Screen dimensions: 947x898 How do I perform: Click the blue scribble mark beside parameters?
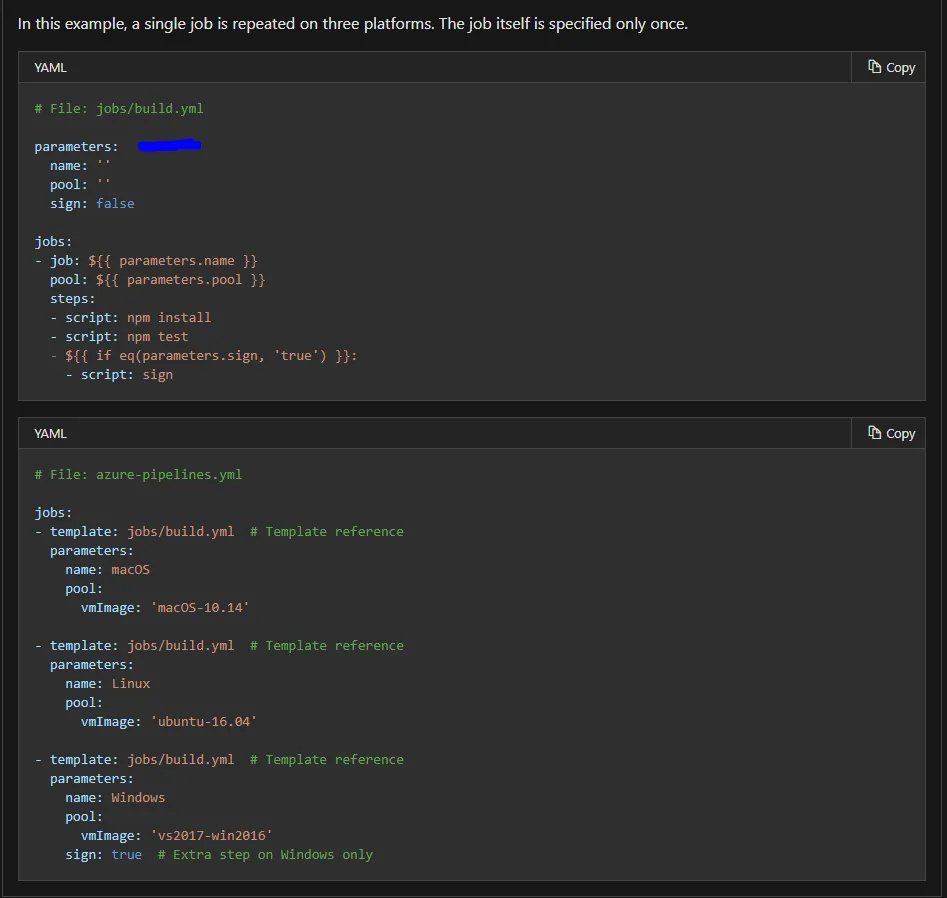click(x=170, y=146)
